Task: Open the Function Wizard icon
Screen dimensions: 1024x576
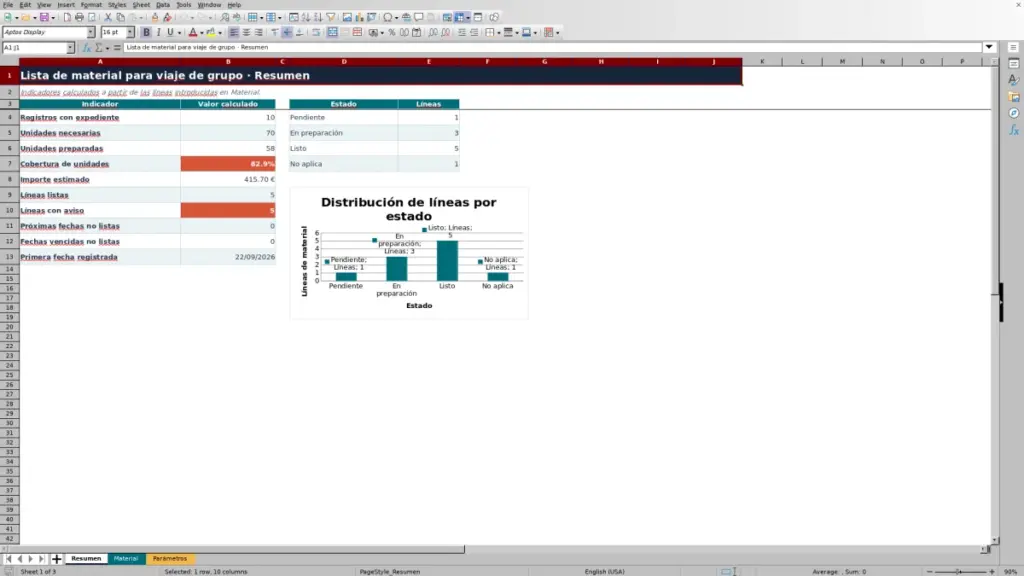Action: [x=86, y=48]
